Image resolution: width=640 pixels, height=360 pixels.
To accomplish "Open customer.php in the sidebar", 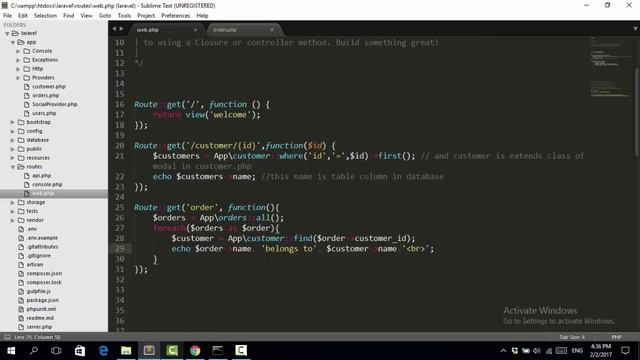I will pos(49,87).
